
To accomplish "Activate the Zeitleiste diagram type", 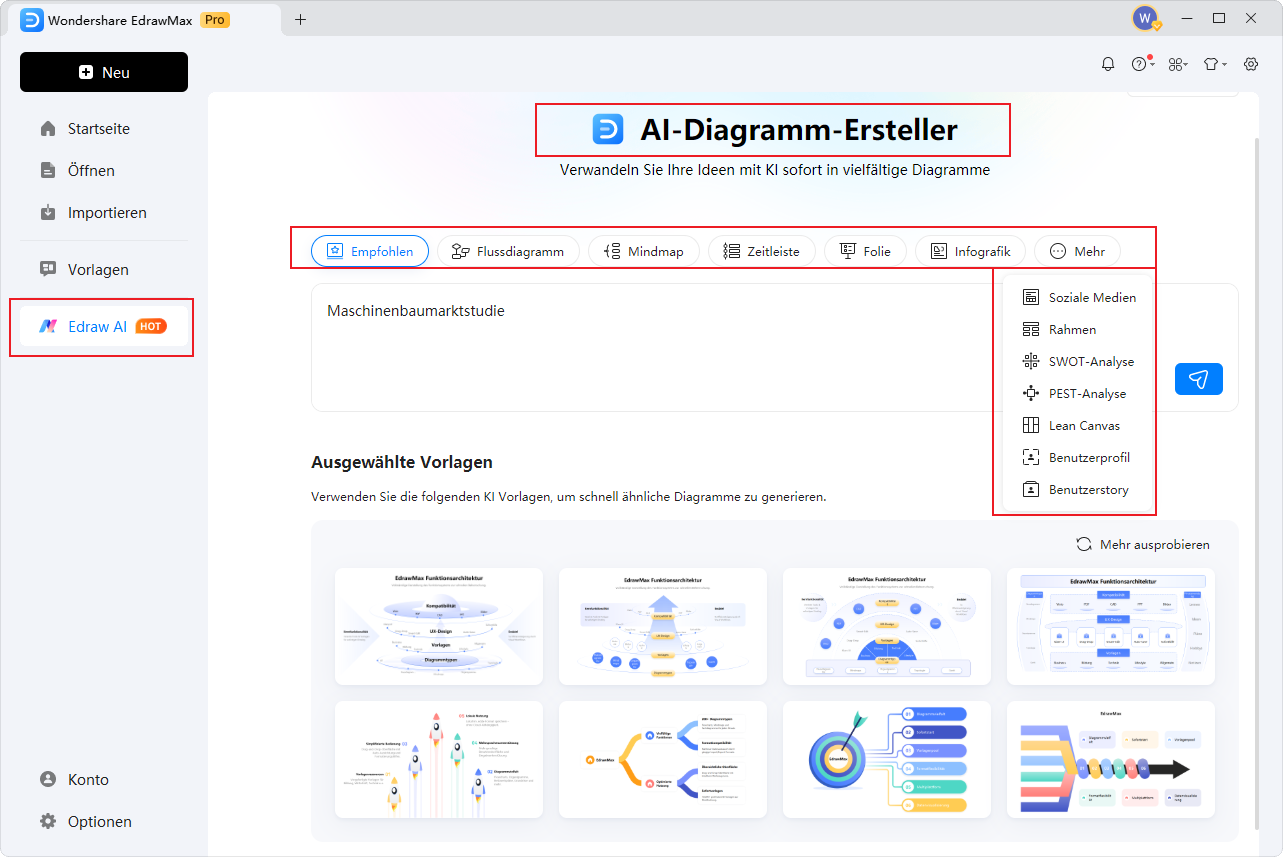I will coord(761,251).
